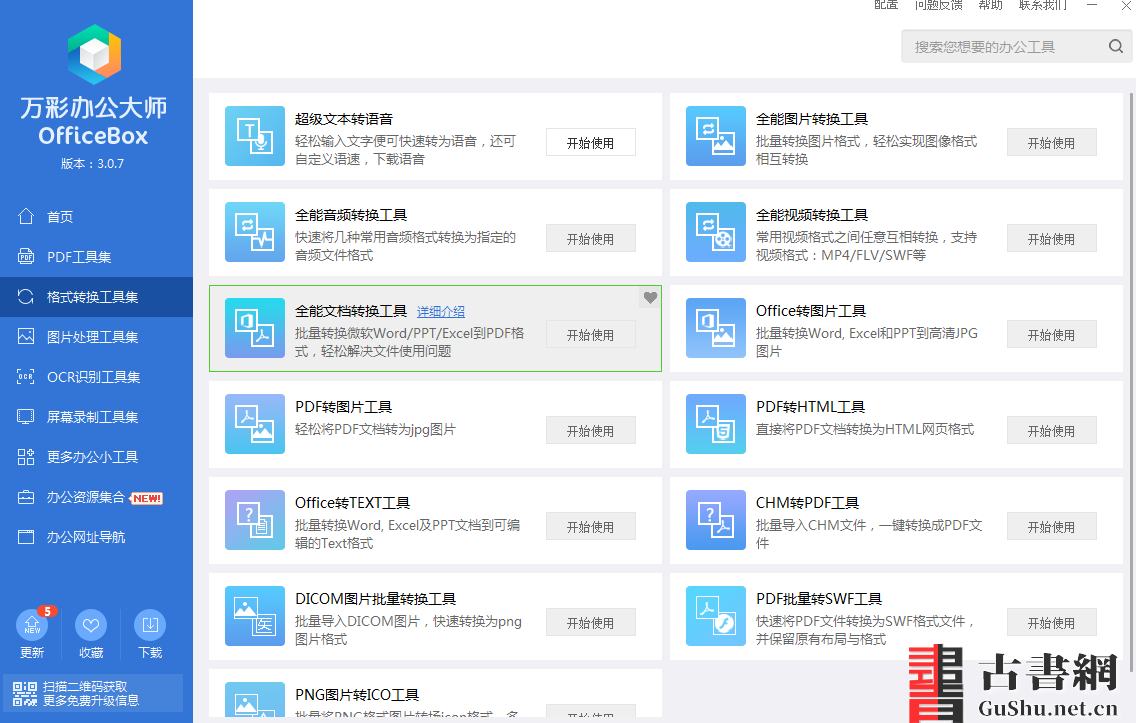Click the 版本：3.0.7 version label
The image size is (1136, 723).
93,164
